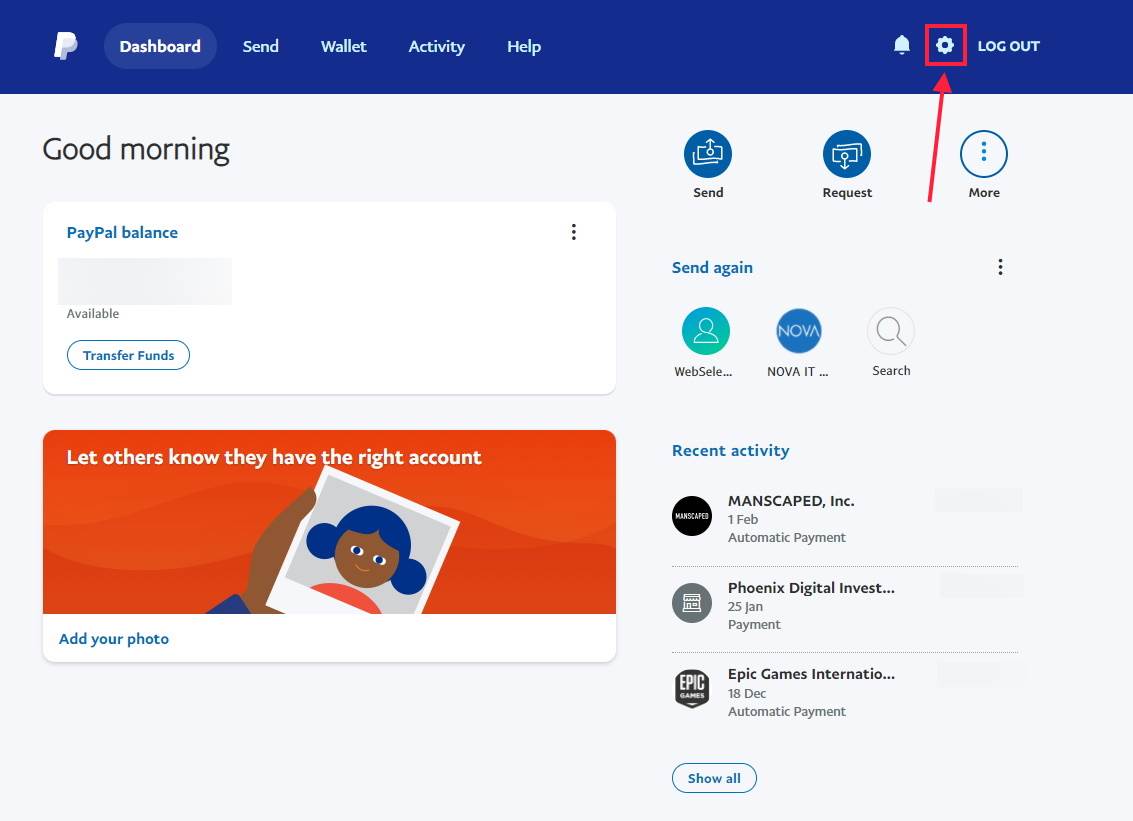Image resolution: width=1133 pixels, height=821 pixels.
Task: Select the NOVA IT contact avatar
Action: pyautogui.click(x=798, y=330)
